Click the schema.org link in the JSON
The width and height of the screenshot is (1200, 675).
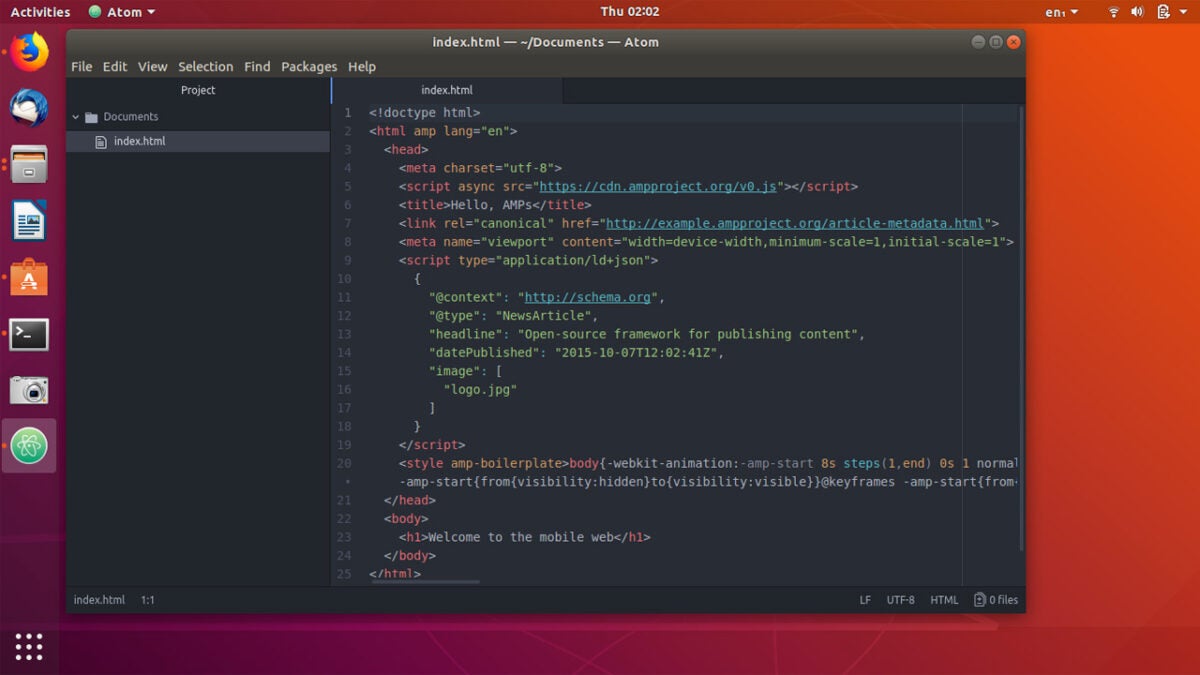(x=587, y=296)
